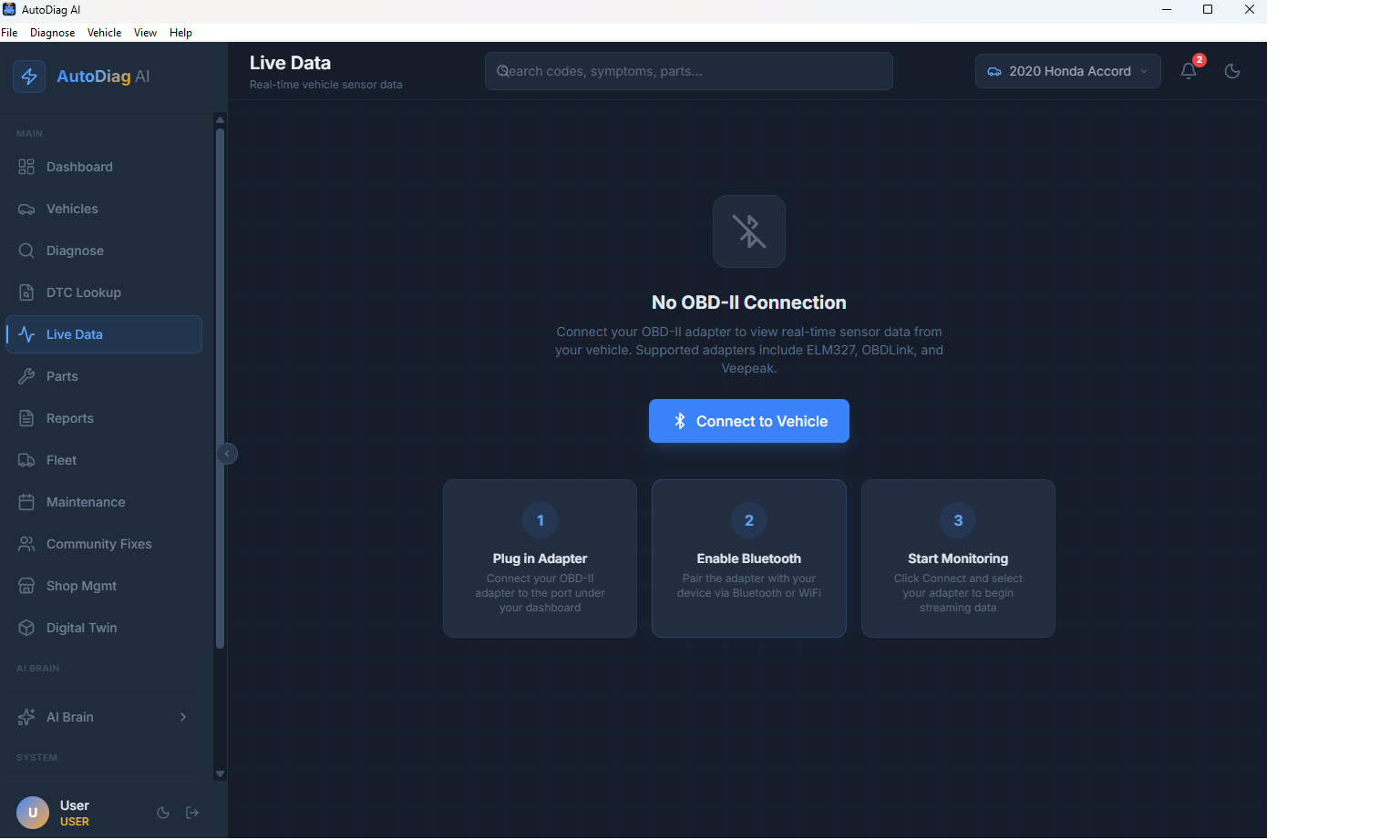Expand the AI Brain section
This screenshot has width=1400, height=840.
103,717
